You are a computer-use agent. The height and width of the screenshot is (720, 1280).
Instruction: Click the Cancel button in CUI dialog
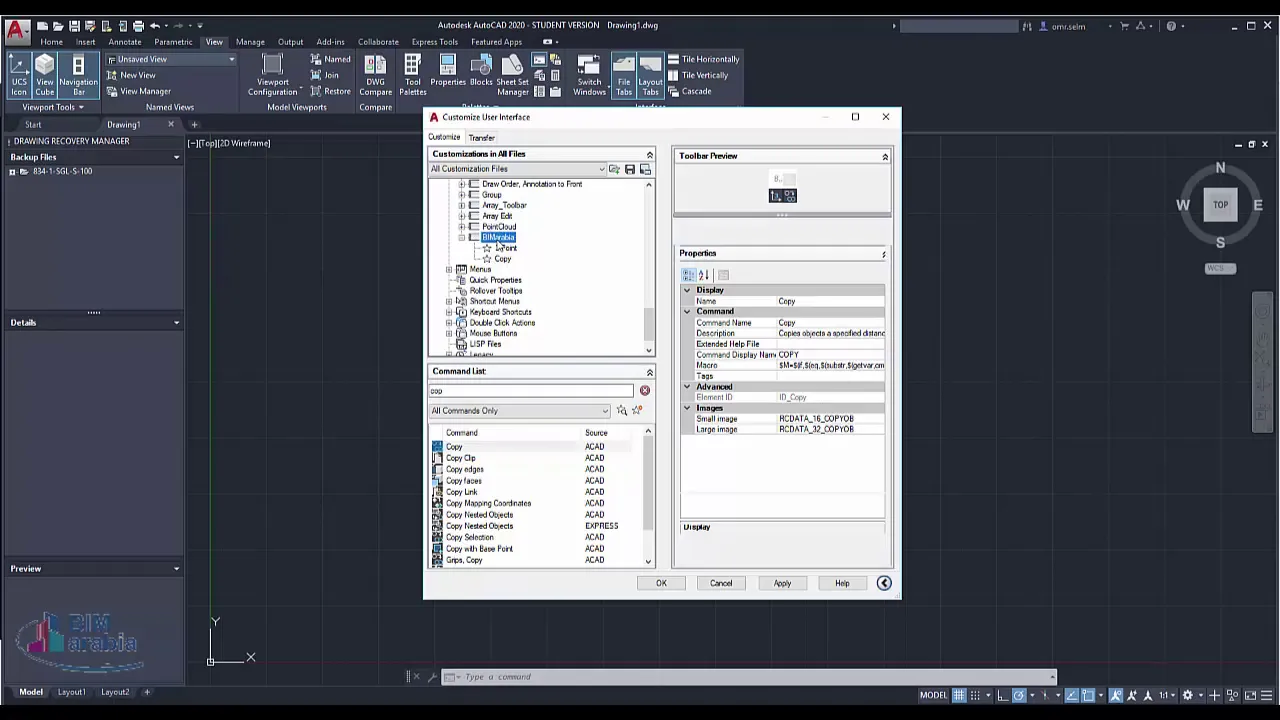[x=721, y=583]
